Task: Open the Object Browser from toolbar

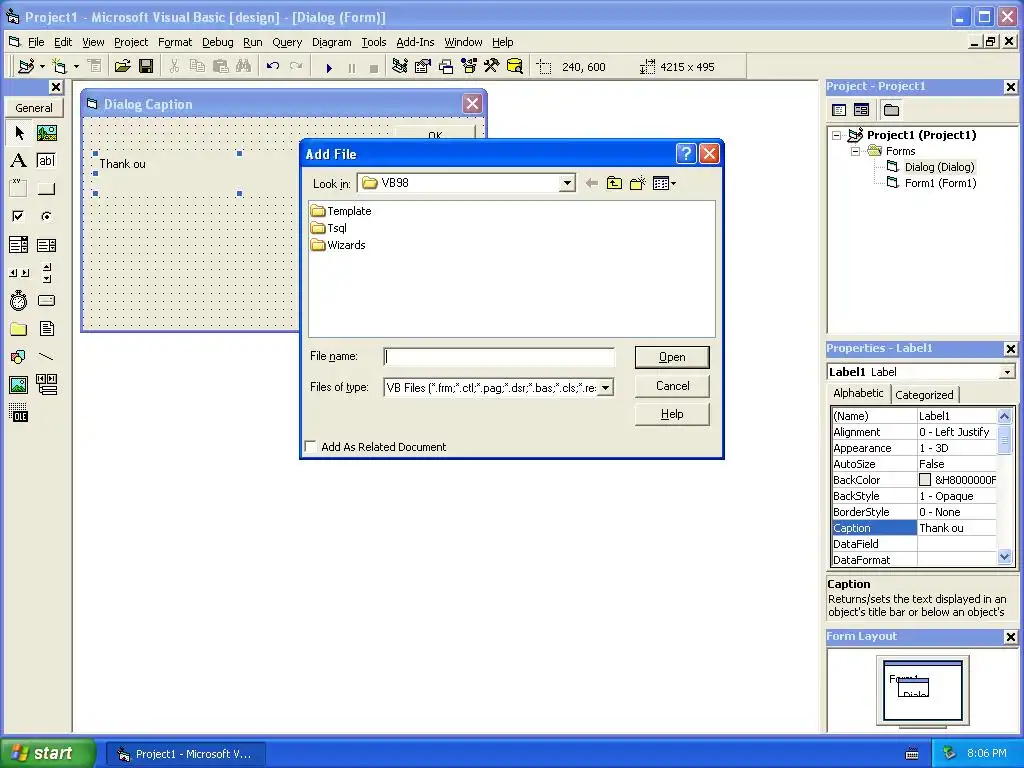Action: (x=470, y=66)
